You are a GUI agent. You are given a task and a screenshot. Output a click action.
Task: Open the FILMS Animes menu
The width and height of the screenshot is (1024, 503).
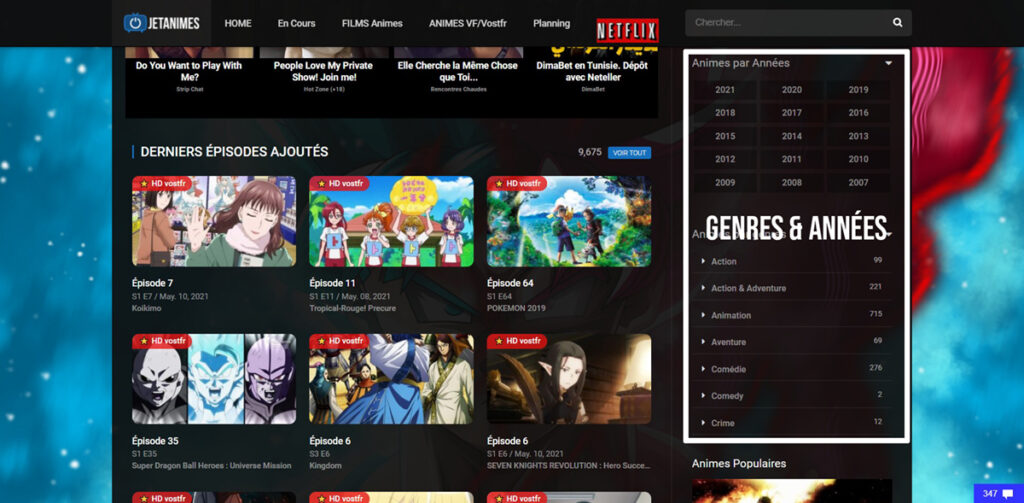tap(372, 24)
